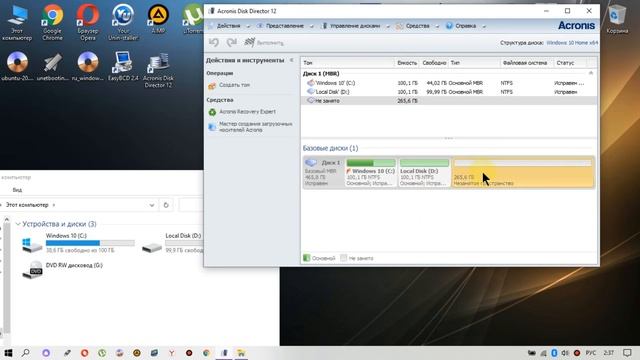The height and width of the screenshot is (360, 640).
Task: Click the Explorer vertical scrollbar up arrow
Action: [x=6, y=220]
